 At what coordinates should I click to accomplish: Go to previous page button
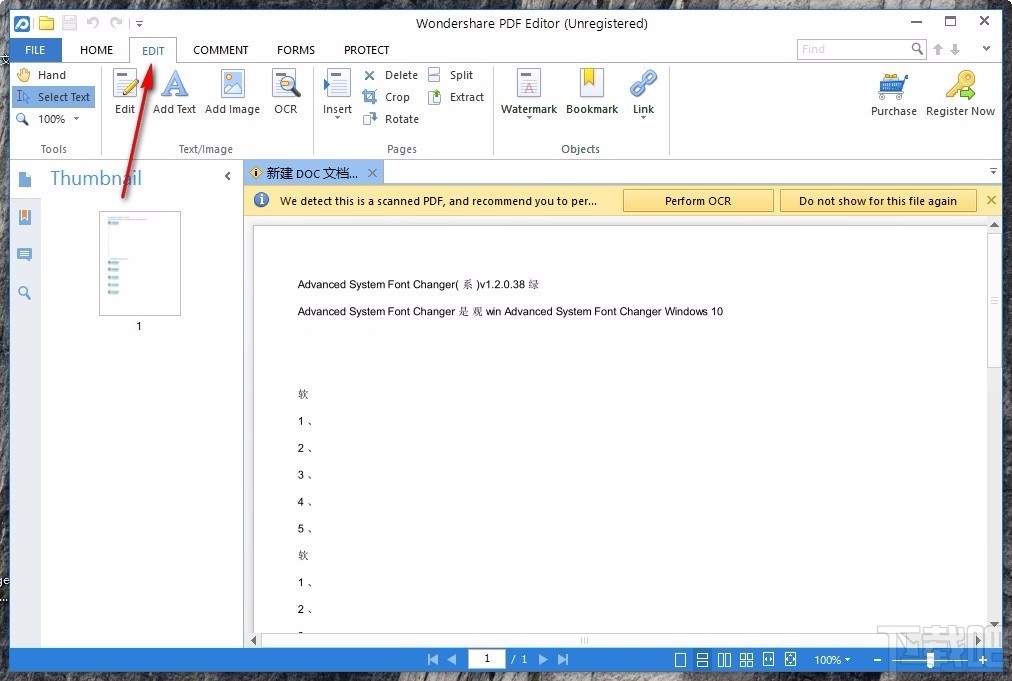[x=452, y=660]
